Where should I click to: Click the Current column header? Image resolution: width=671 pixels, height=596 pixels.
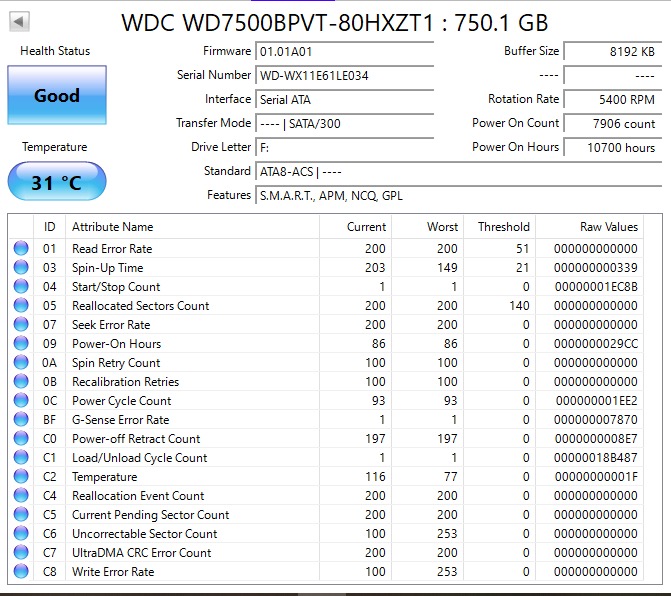pyautogui.click(x=355, y=227)
